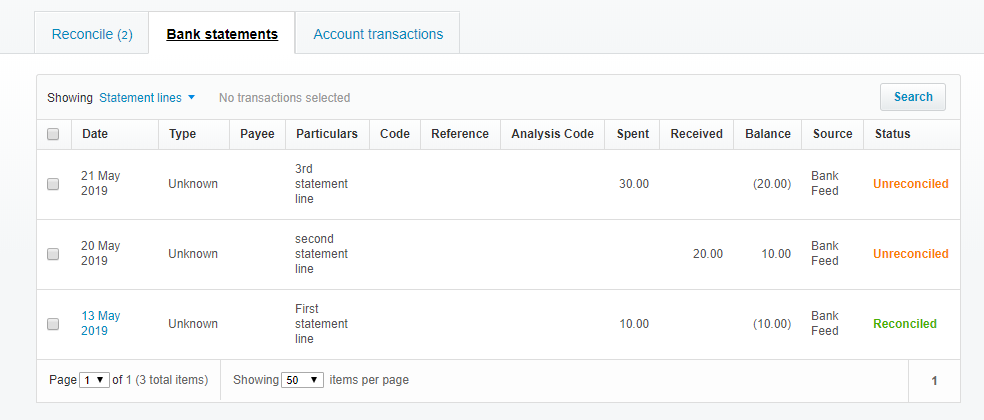The image size is (984, 420).
Task: Switch to Account transactions tab
Action: click(378, 34)
